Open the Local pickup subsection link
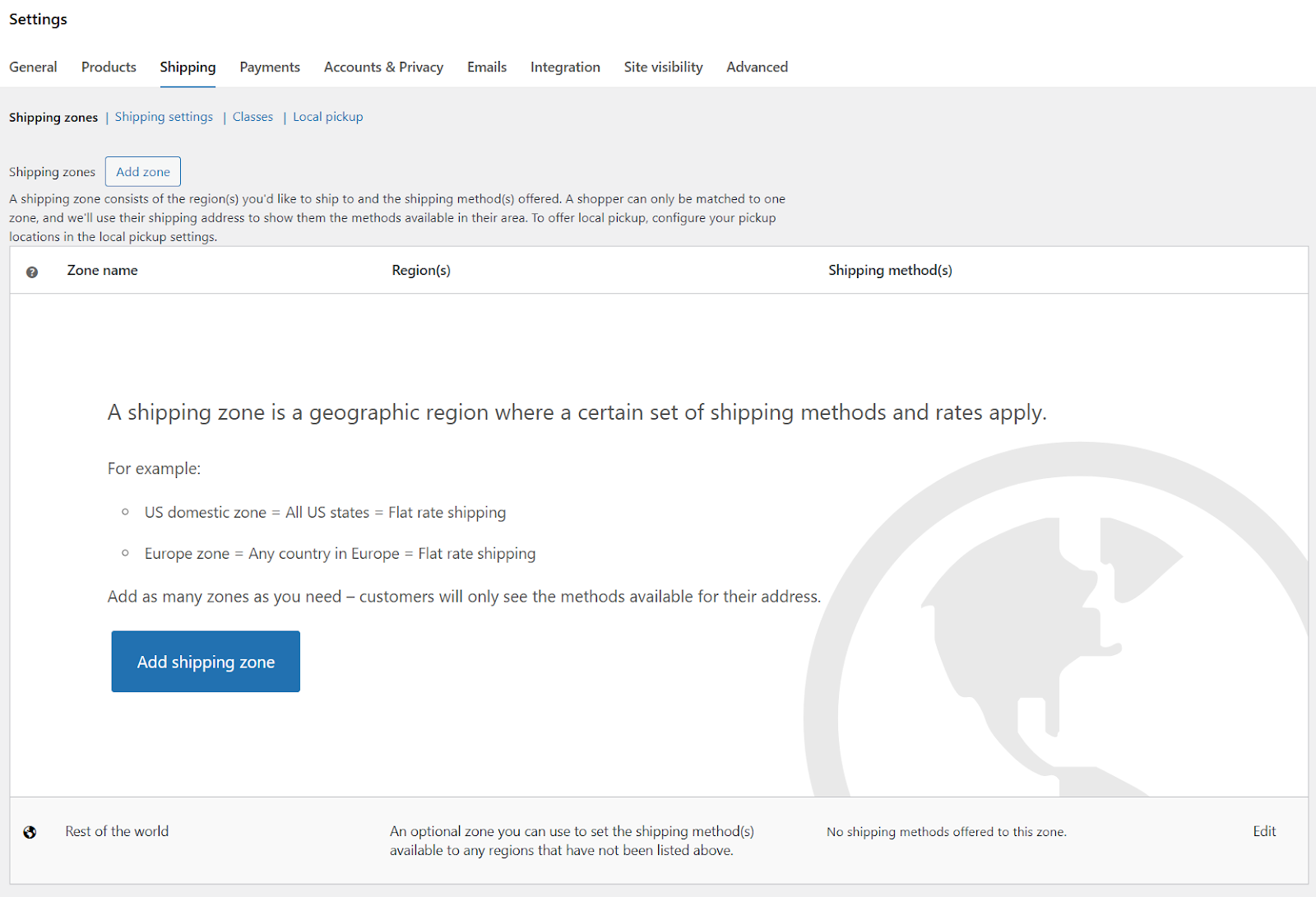The image size is (1316, 897). point(328,117)
